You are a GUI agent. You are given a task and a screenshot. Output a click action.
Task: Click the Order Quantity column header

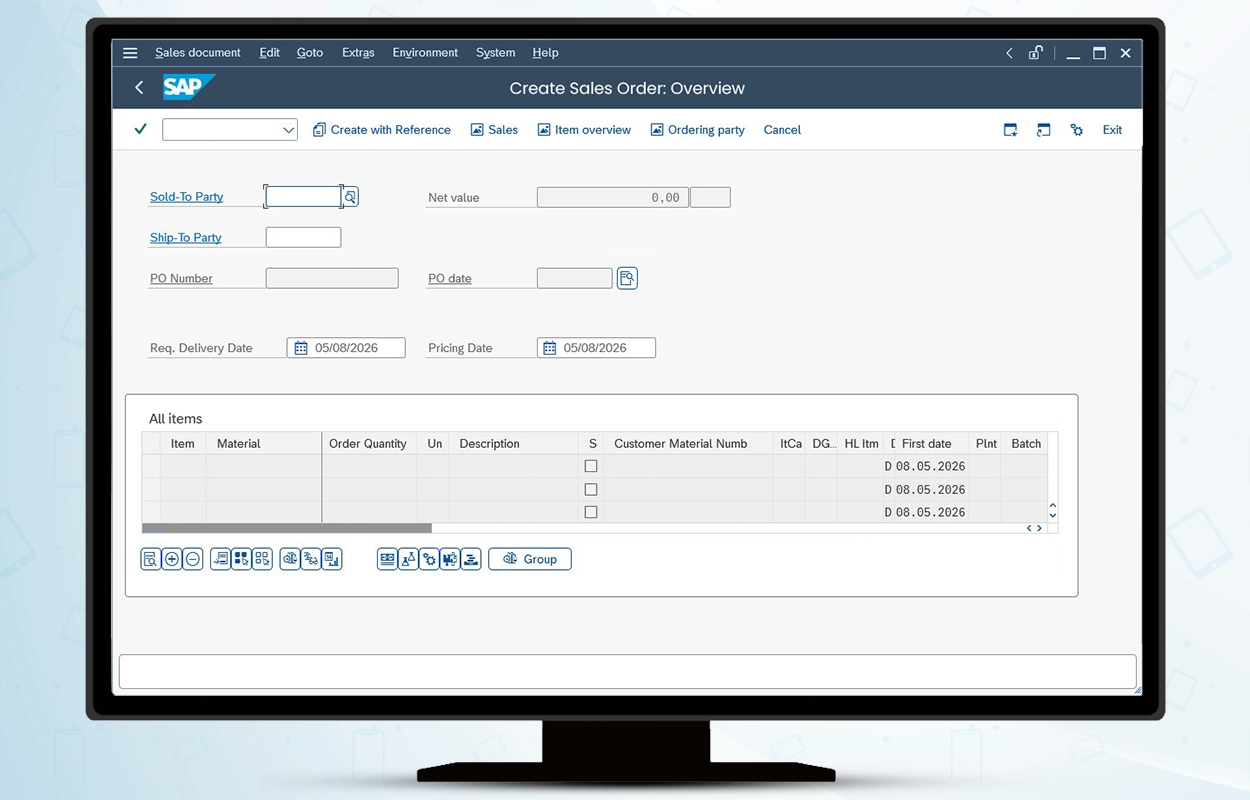[369, 444]
